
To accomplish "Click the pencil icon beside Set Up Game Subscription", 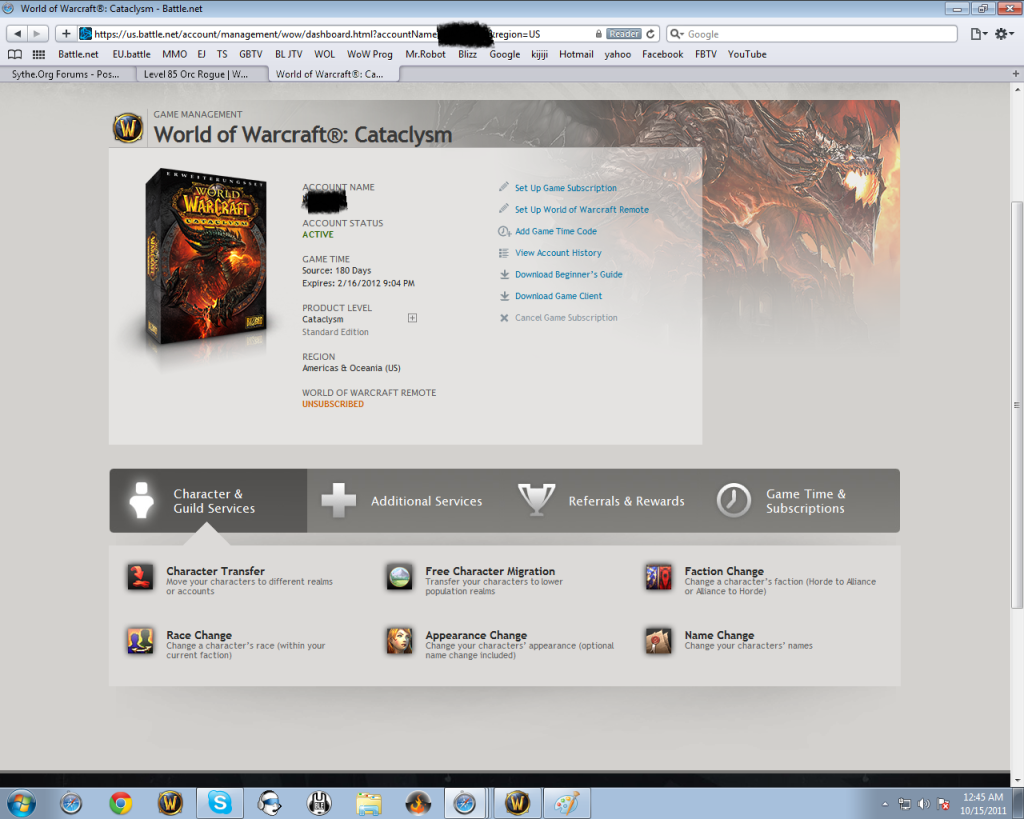I will point(504,187).
